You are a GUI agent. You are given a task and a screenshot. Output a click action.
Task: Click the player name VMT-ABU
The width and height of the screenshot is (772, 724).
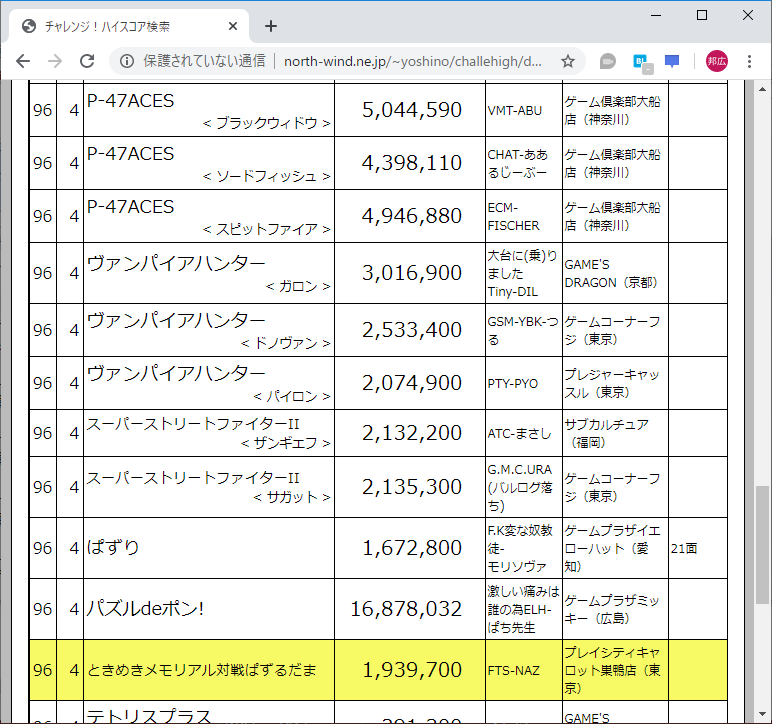point(515,110)
